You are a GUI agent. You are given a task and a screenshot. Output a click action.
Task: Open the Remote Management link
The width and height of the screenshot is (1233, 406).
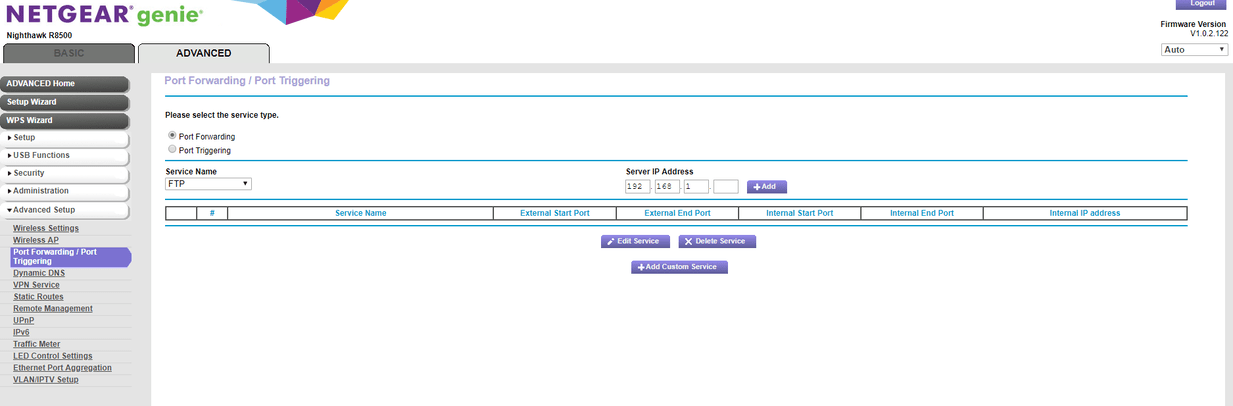click(53, 309)
